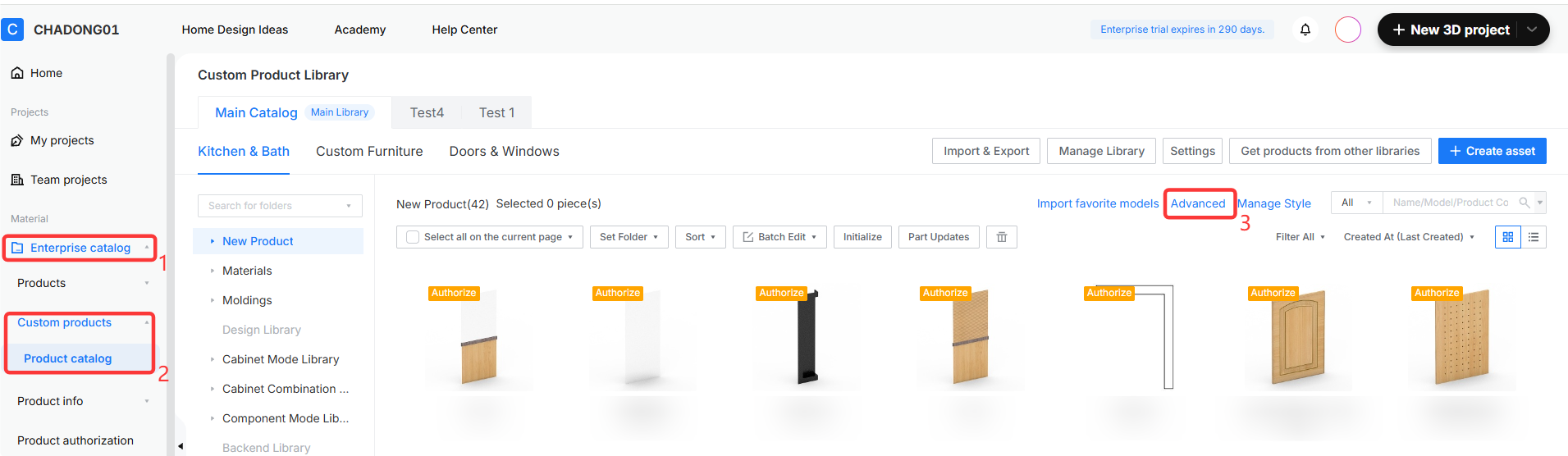
Task: Switch to grid view layout
Action: point(1507,237)
